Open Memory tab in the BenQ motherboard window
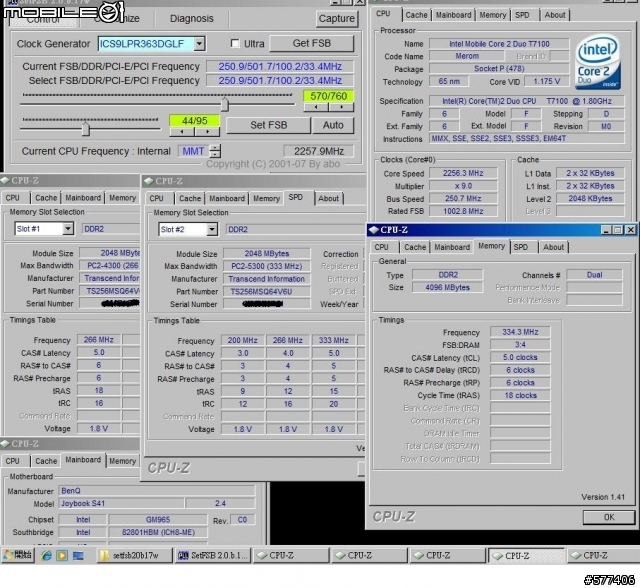The width and height of the screenshot is (640, 588). click(122, 461)
